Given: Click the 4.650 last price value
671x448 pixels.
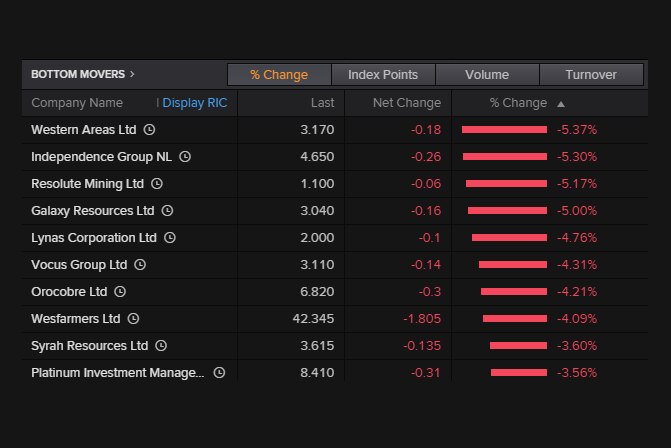Looking at the screenshot, I should click(x=317, y=157).
